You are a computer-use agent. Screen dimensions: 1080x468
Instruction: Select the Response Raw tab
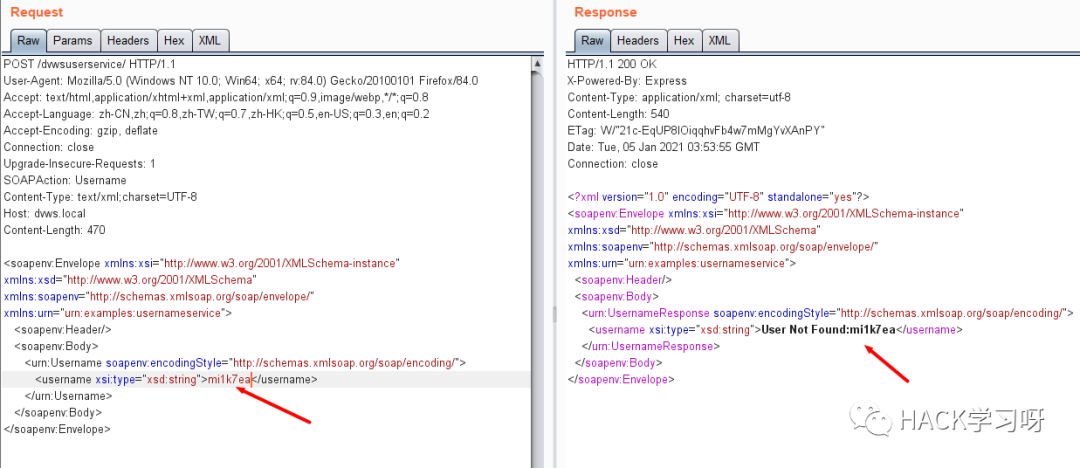pyautogui.click(x=592, y=41)
